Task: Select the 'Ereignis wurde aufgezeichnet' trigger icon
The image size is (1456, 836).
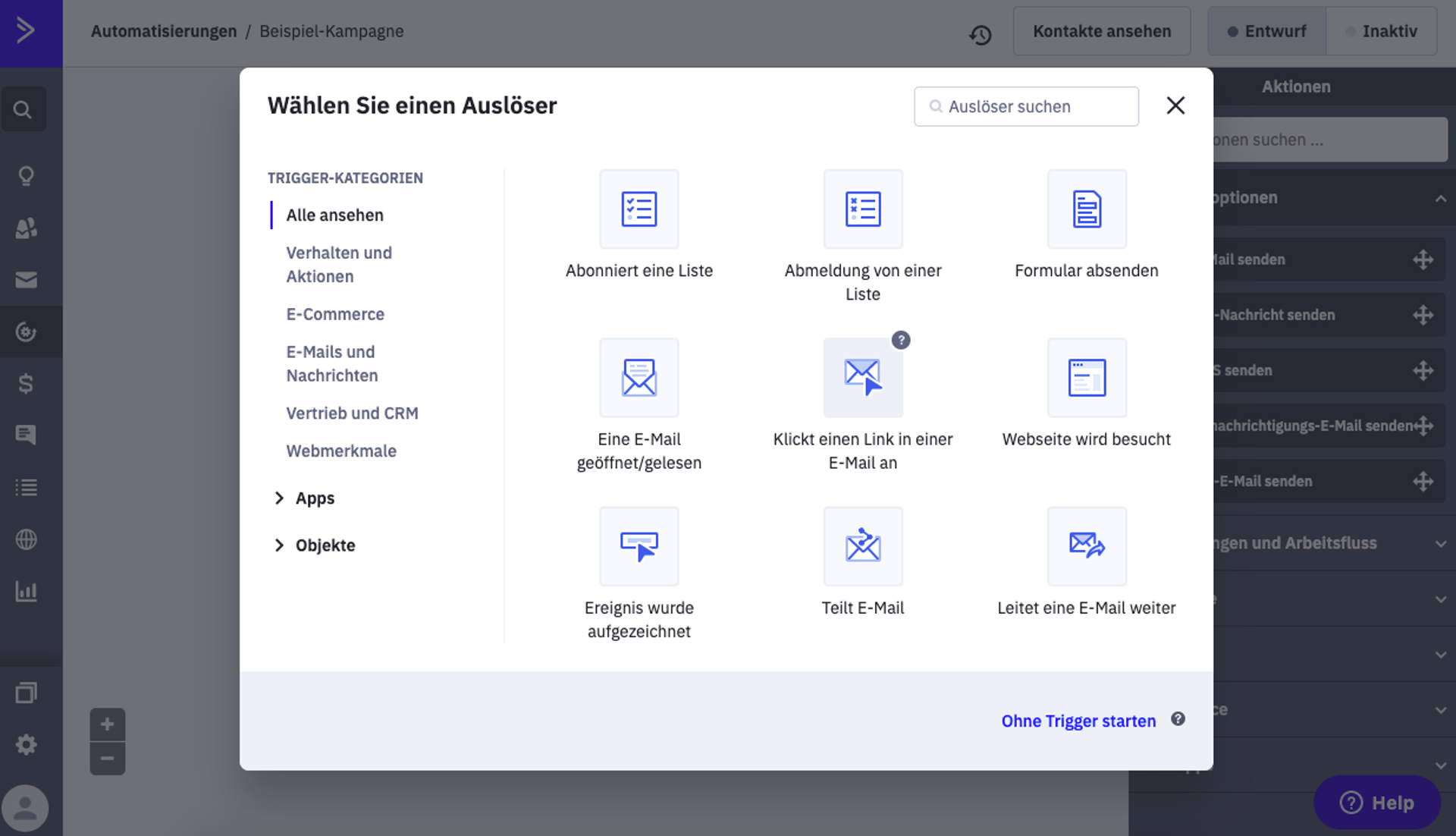Action: click(x=639, y=546)
